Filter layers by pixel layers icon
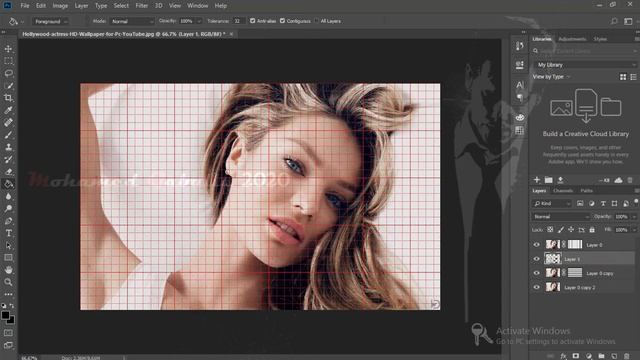Viewport: 640px width, 360px height. coord(580,203)
